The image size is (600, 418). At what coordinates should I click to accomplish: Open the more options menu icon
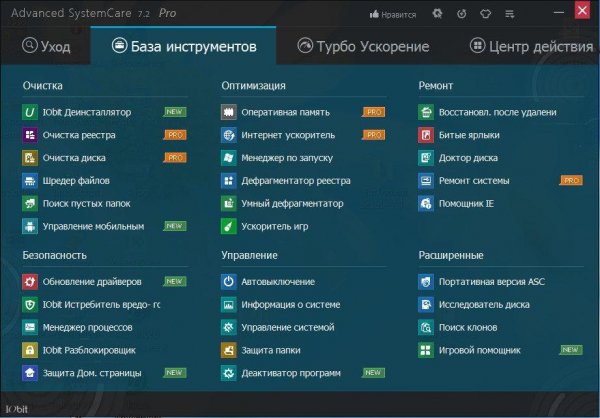click(509, 14)
